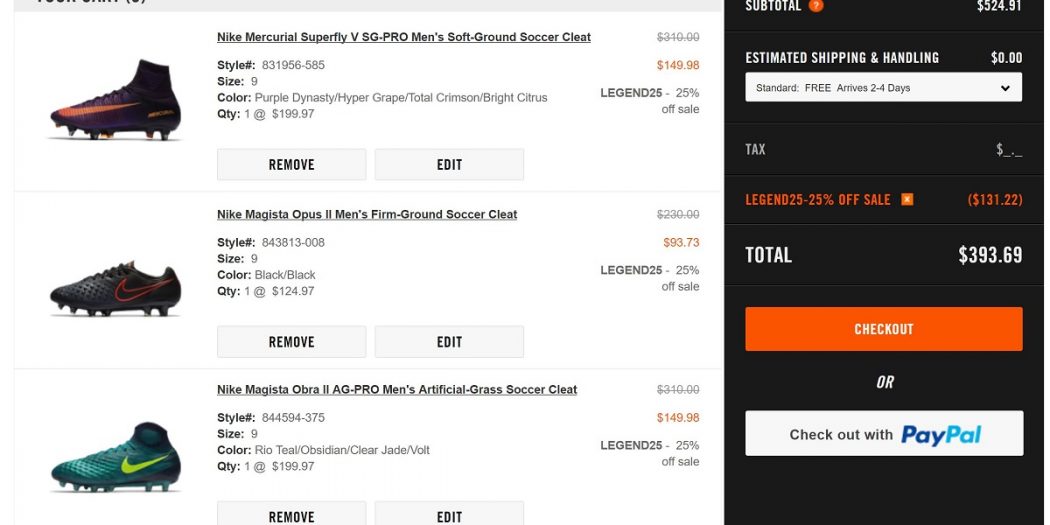Image resolution: width=1050 pixels, height=525 pixels.
Task: Edit the Magista Opus II cart item
Action: (449, 342)
